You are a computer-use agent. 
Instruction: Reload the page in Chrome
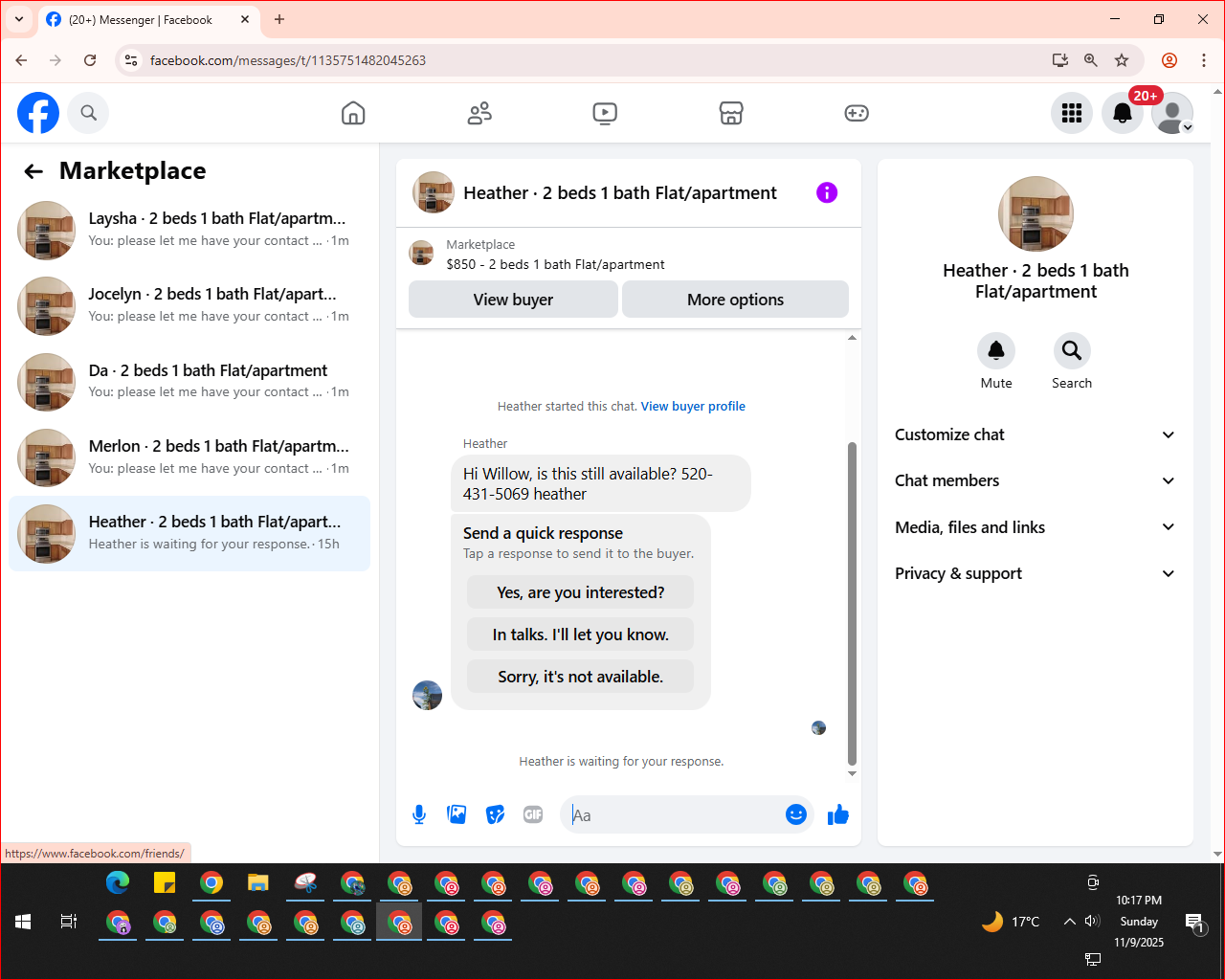[x=90, y=60]
